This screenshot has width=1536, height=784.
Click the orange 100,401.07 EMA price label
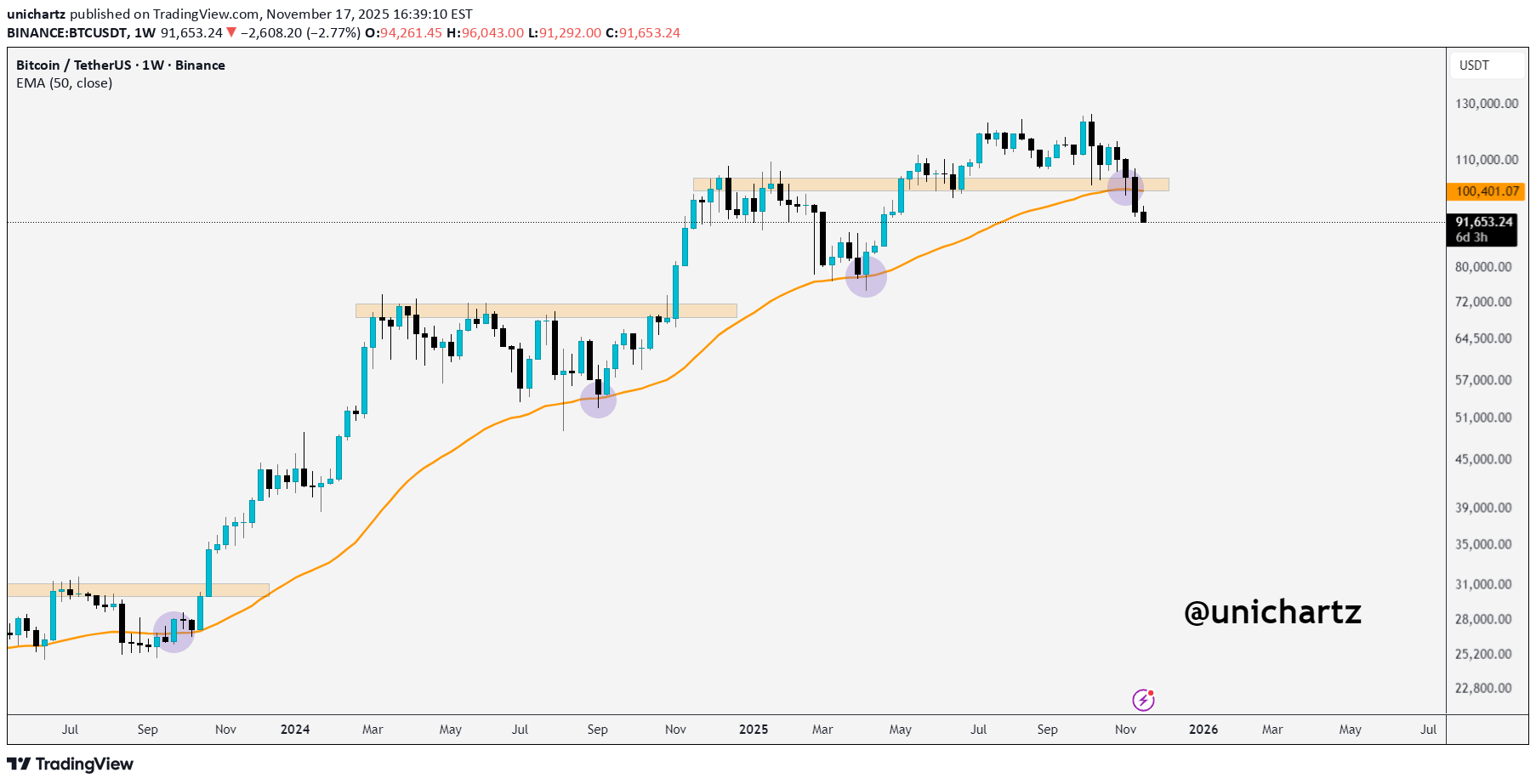coord(1486,191)
